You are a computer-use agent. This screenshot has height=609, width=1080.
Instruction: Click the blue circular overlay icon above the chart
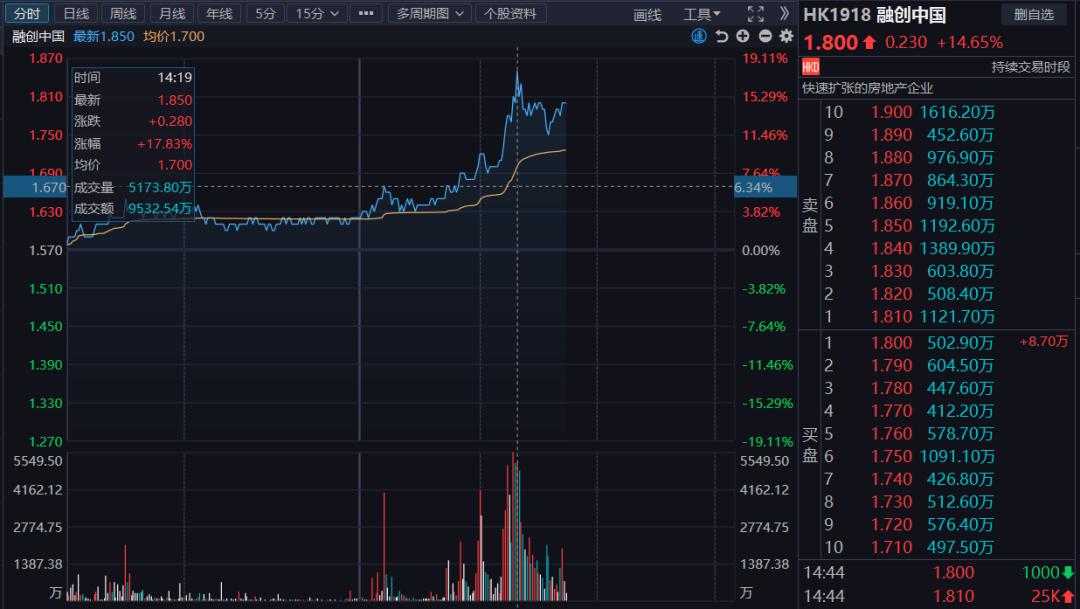[698, 37]
